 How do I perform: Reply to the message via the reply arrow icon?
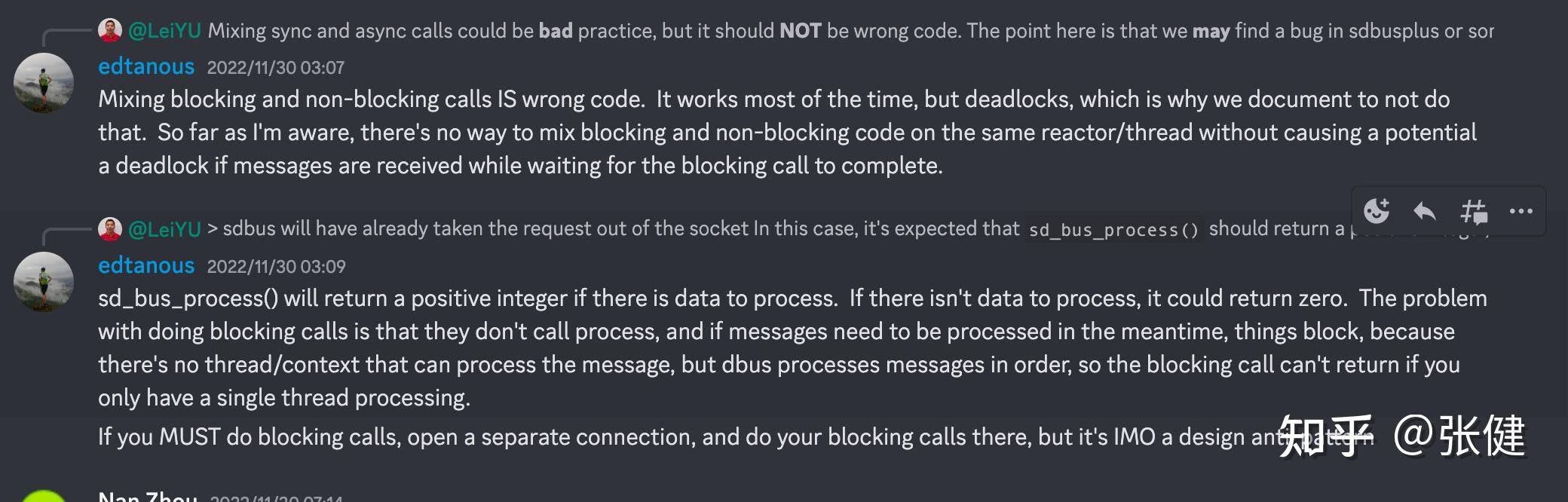click(x=1426, y=212)
